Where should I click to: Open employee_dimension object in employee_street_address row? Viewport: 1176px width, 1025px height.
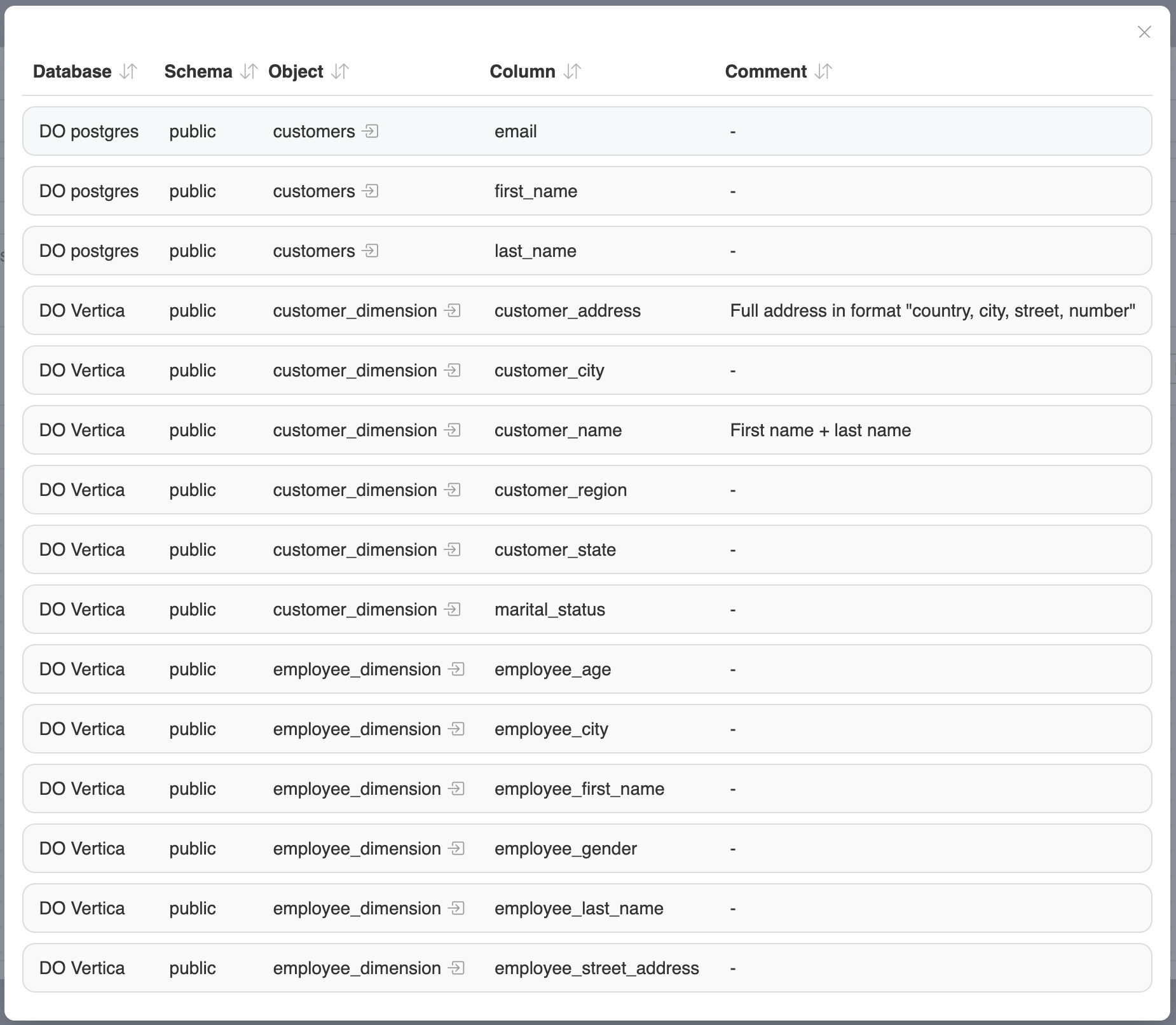[x=456, y=968]
